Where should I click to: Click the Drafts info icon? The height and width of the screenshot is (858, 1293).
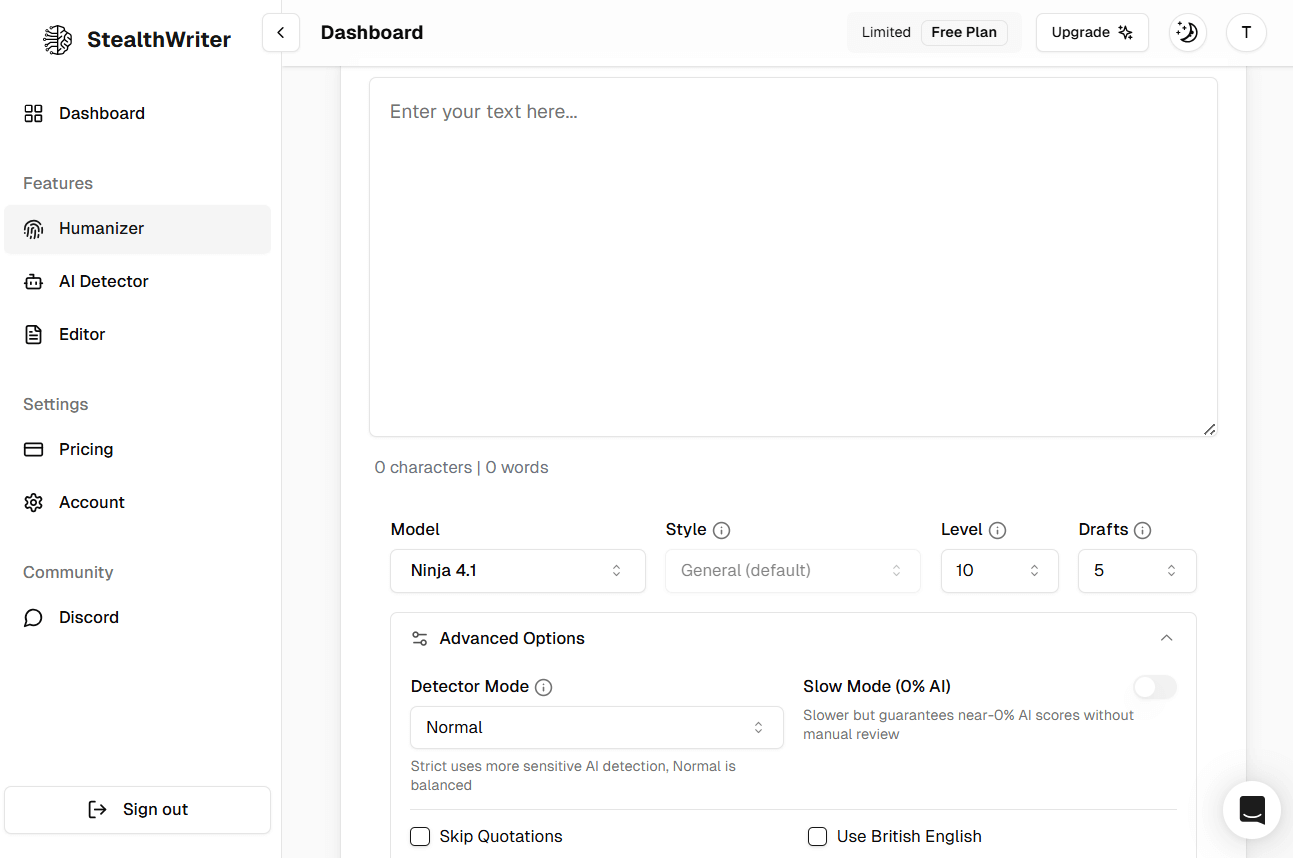click(1143, 530)
